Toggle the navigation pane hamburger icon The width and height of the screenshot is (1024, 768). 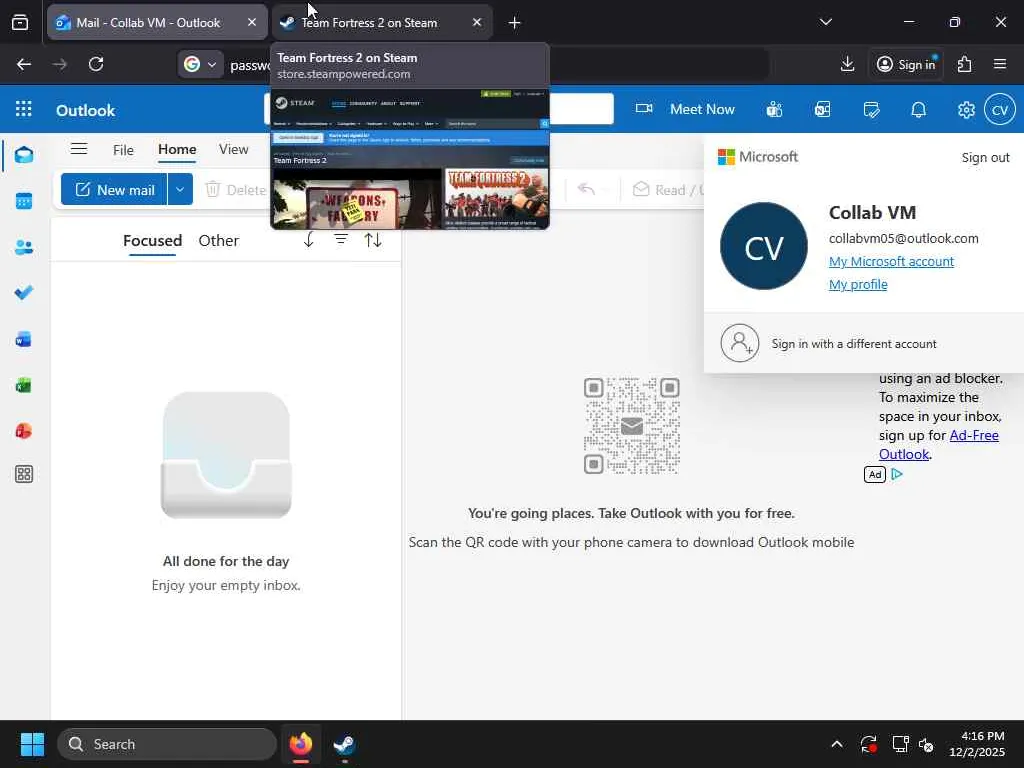pos(79,149)
